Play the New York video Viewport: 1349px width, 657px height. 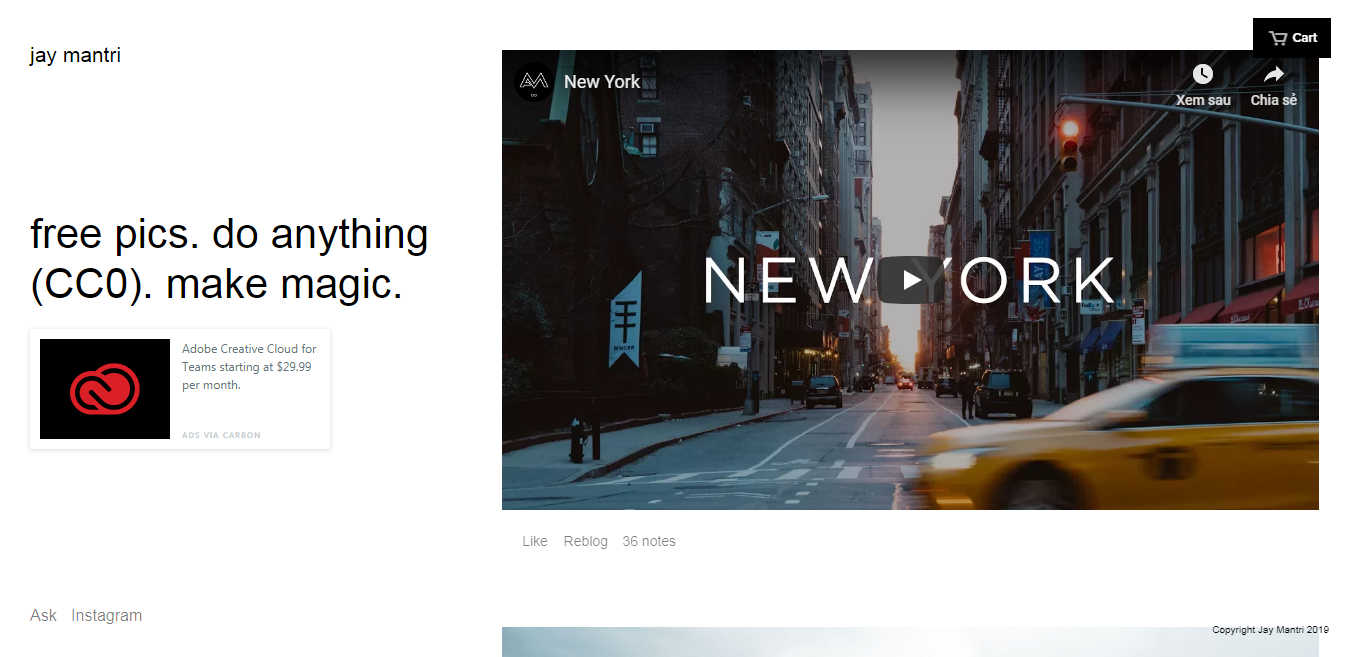pyautogui.click(x=910, y=280)
